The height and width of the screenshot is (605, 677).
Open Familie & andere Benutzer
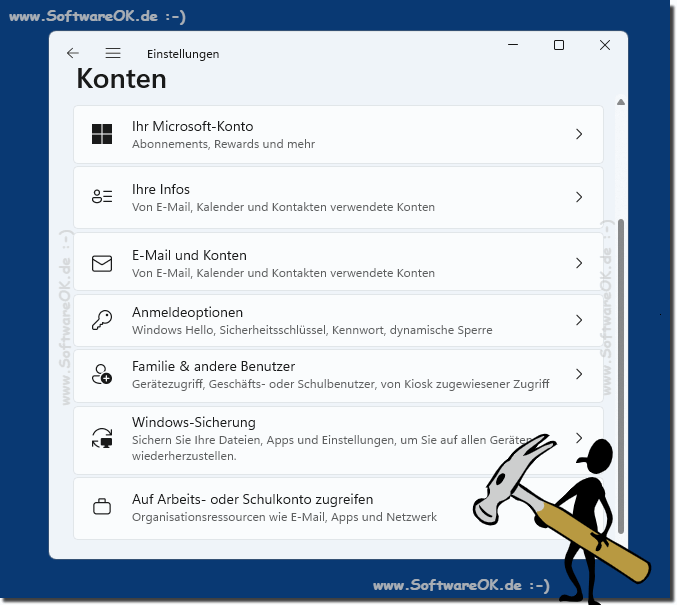tap(338, 376)
